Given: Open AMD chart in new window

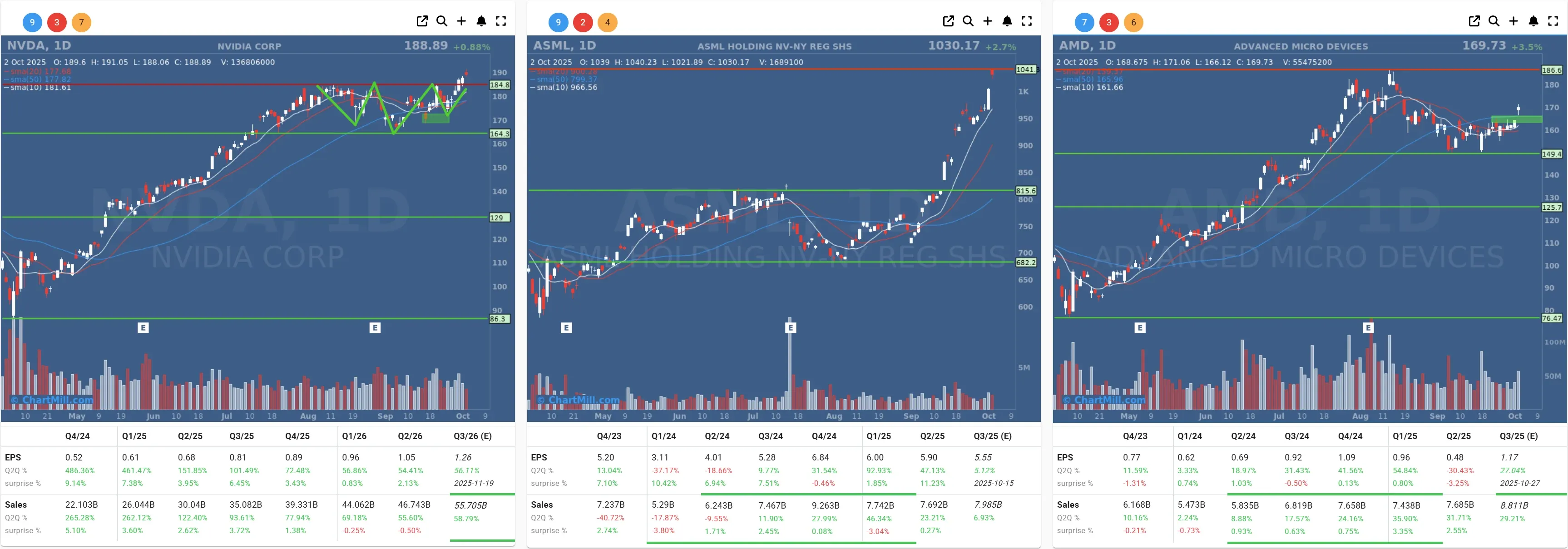Looking at the screenshot, I should pos(1474,21).
